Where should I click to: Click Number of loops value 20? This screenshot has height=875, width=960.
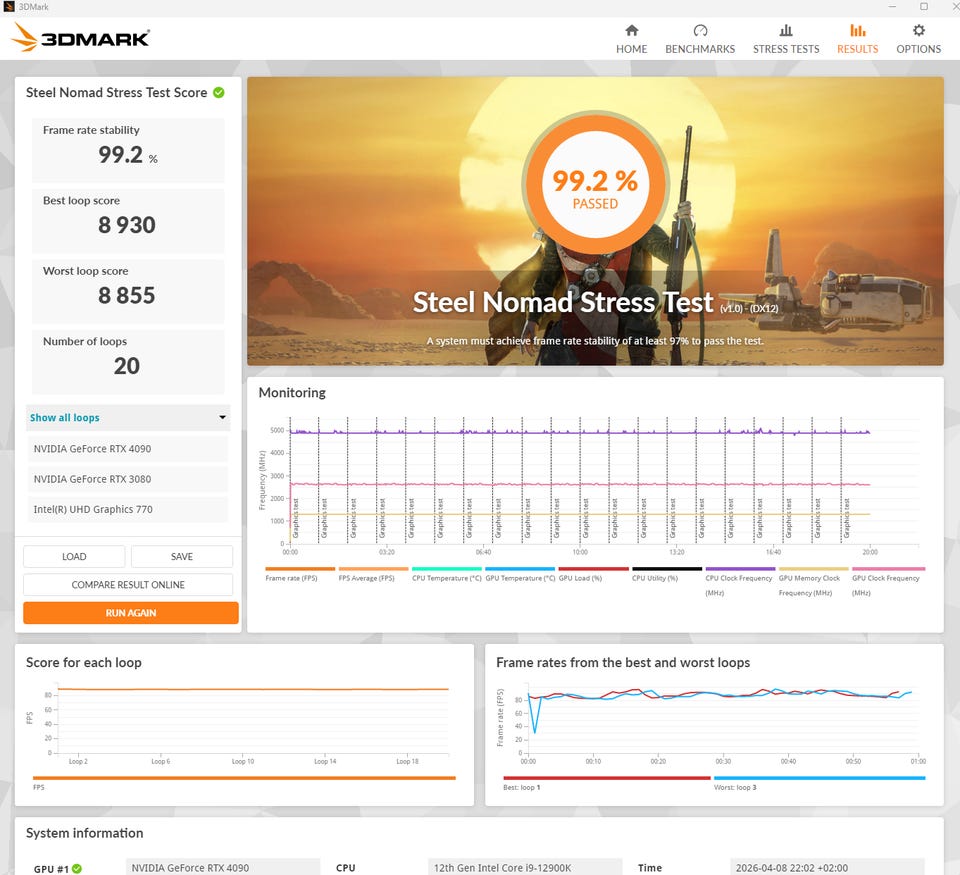click(127, 366)
